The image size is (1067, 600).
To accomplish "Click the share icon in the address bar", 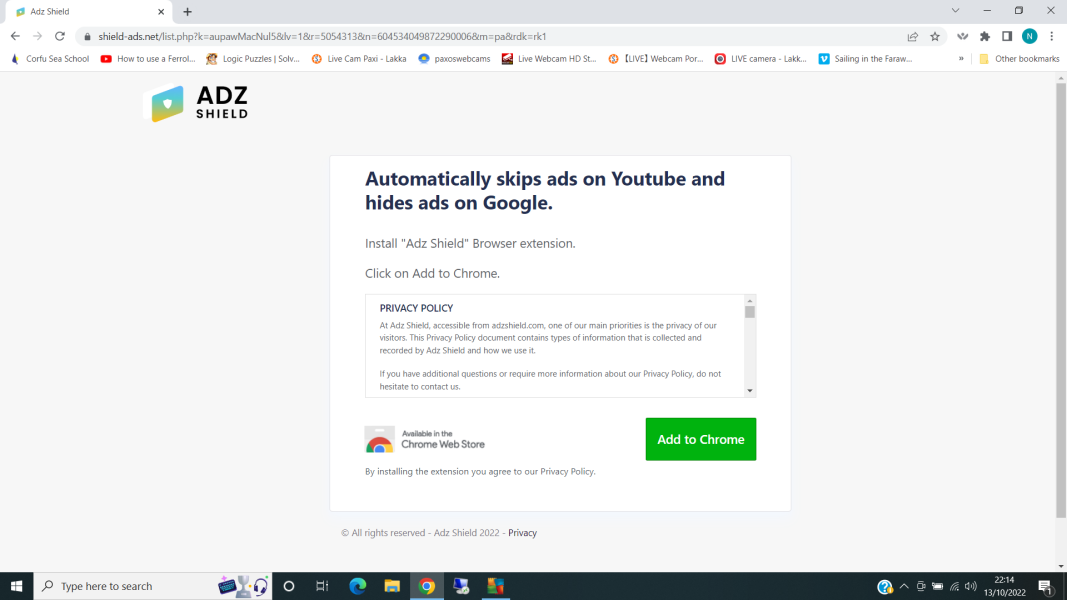I will click(912, 35).
